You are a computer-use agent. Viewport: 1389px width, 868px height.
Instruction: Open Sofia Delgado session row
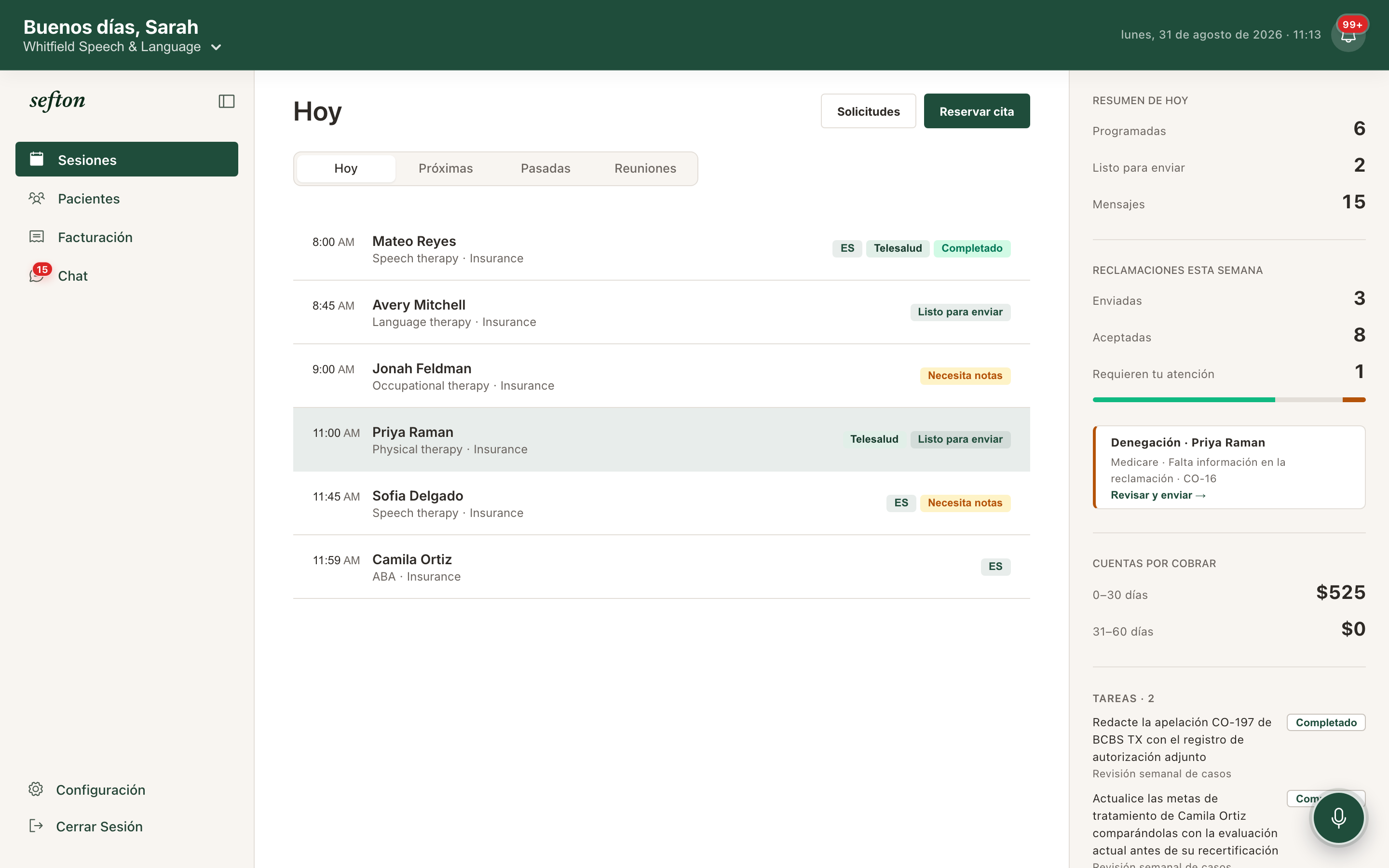[x=661, y=503]
